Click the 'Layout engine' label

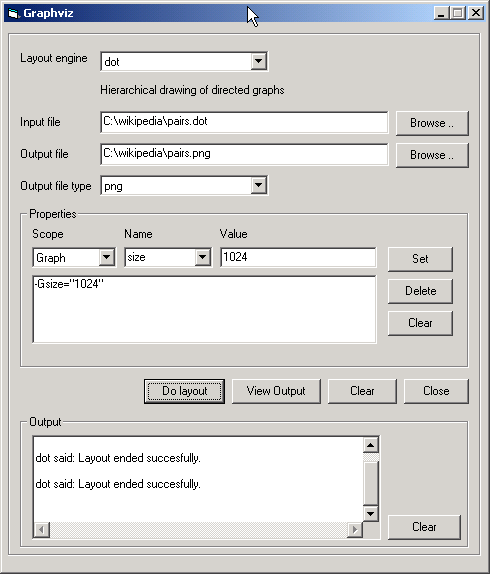pyautogui.click(x=53, y=59)
